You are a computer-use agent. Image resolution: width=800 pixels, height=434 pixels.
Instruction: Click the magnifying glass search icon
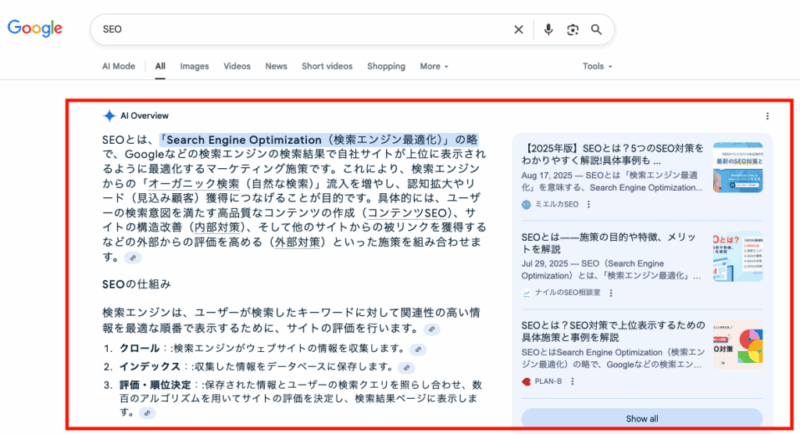(x=597, y=29)
